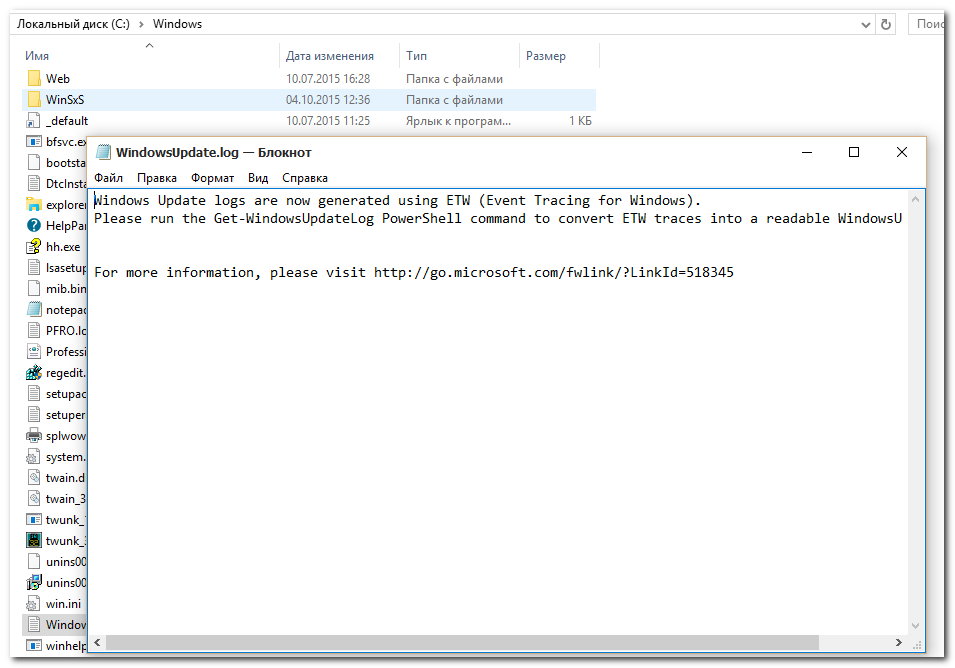Click the type cell Ярлык к програм...
Image resolution: width=955 pixels, height=668 pixels.
(x=459, y=121)
